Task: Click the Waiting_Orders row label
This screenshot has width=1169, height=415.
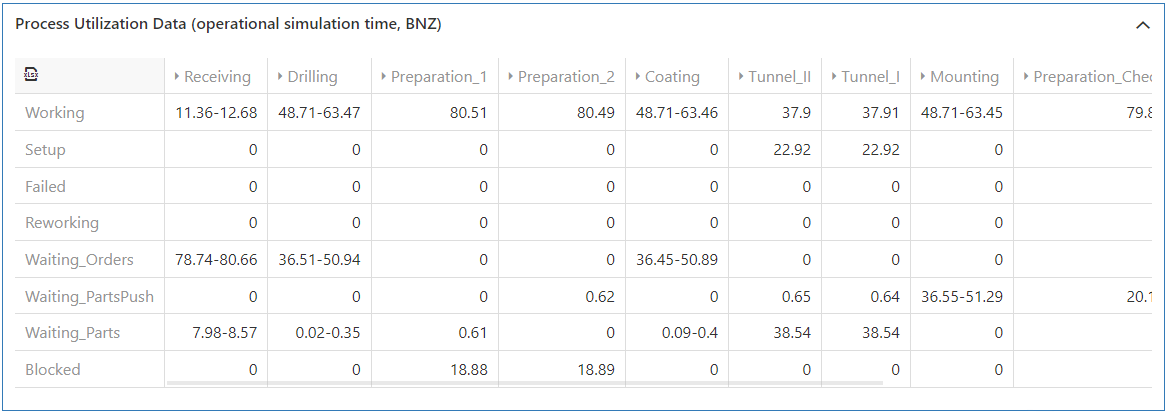Action: pos(79,260)
